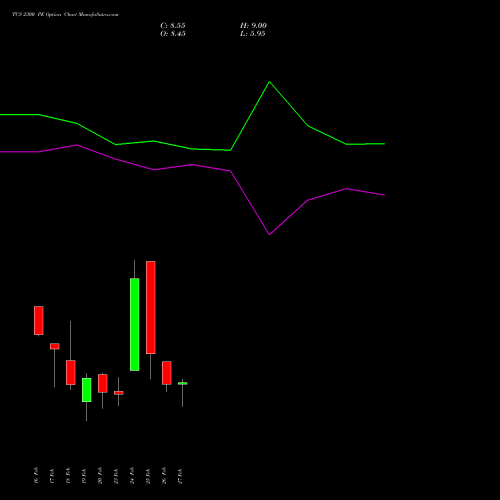Select the close value 'C: 8.55'
500x500 pixels.
173,26
